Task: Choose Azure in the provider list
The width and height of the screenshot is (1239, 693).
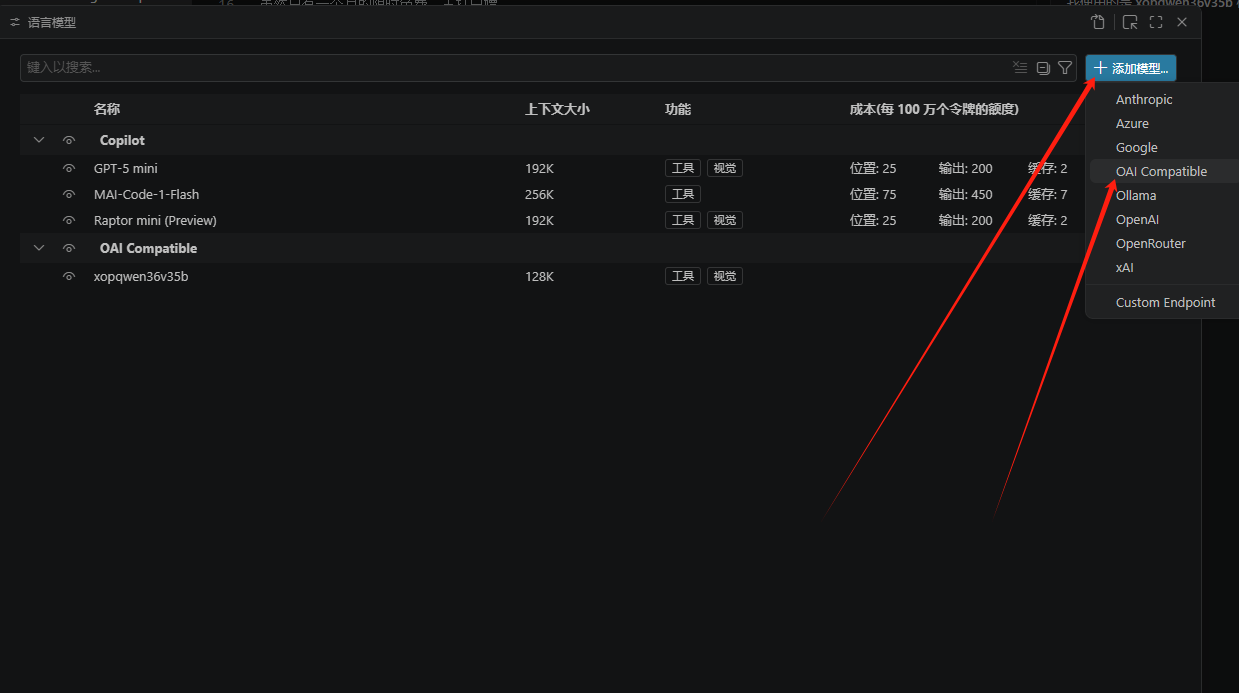Action: [1132, 124]
